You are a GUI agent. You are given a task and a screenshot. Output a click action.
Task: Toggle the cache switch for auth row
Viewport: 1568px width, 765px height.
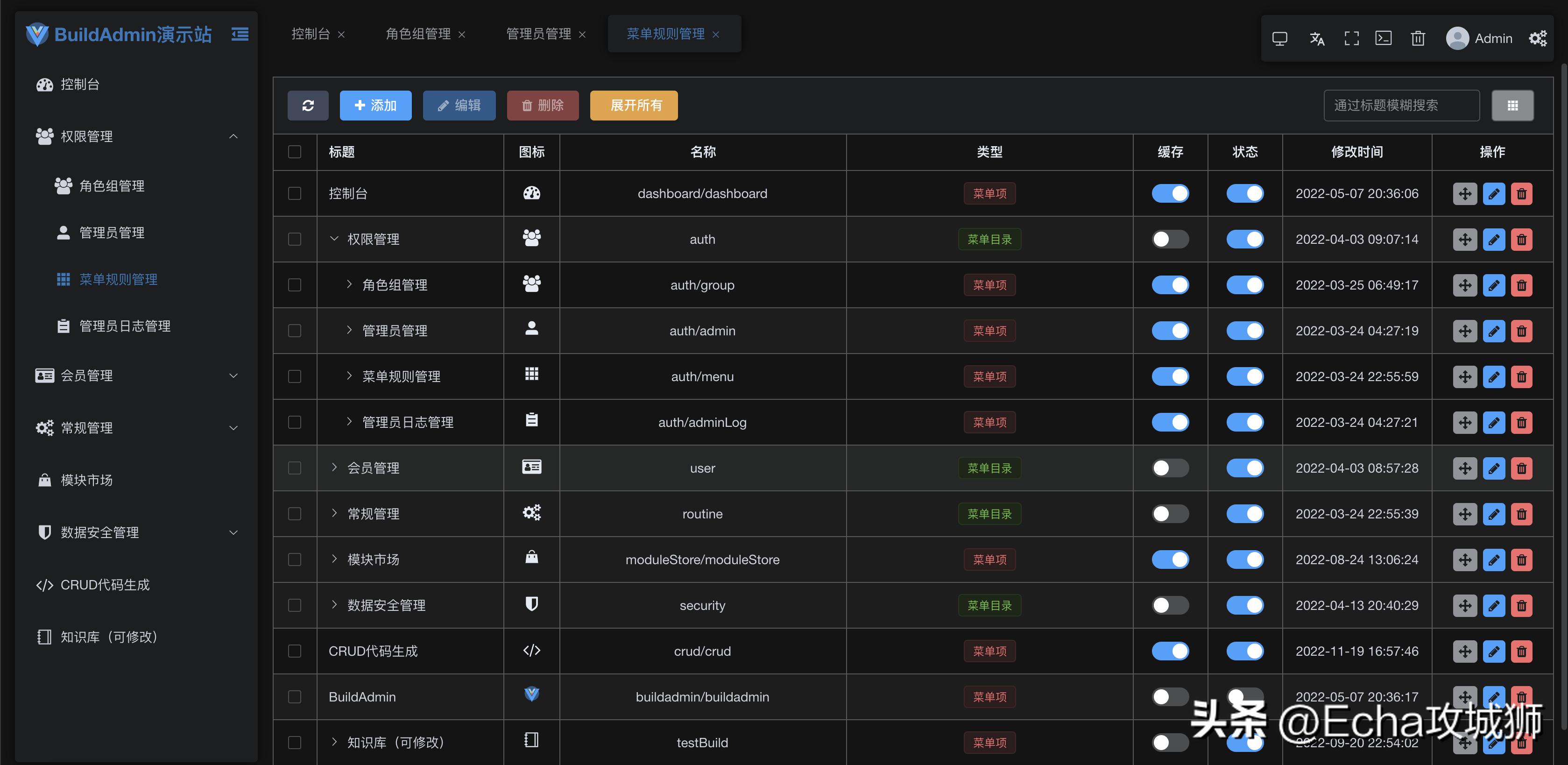coord(1170,239)
